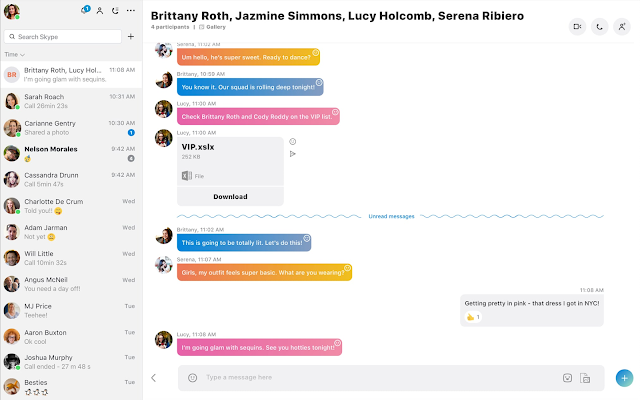Forward the VIP.xslx file

(293, 154)
